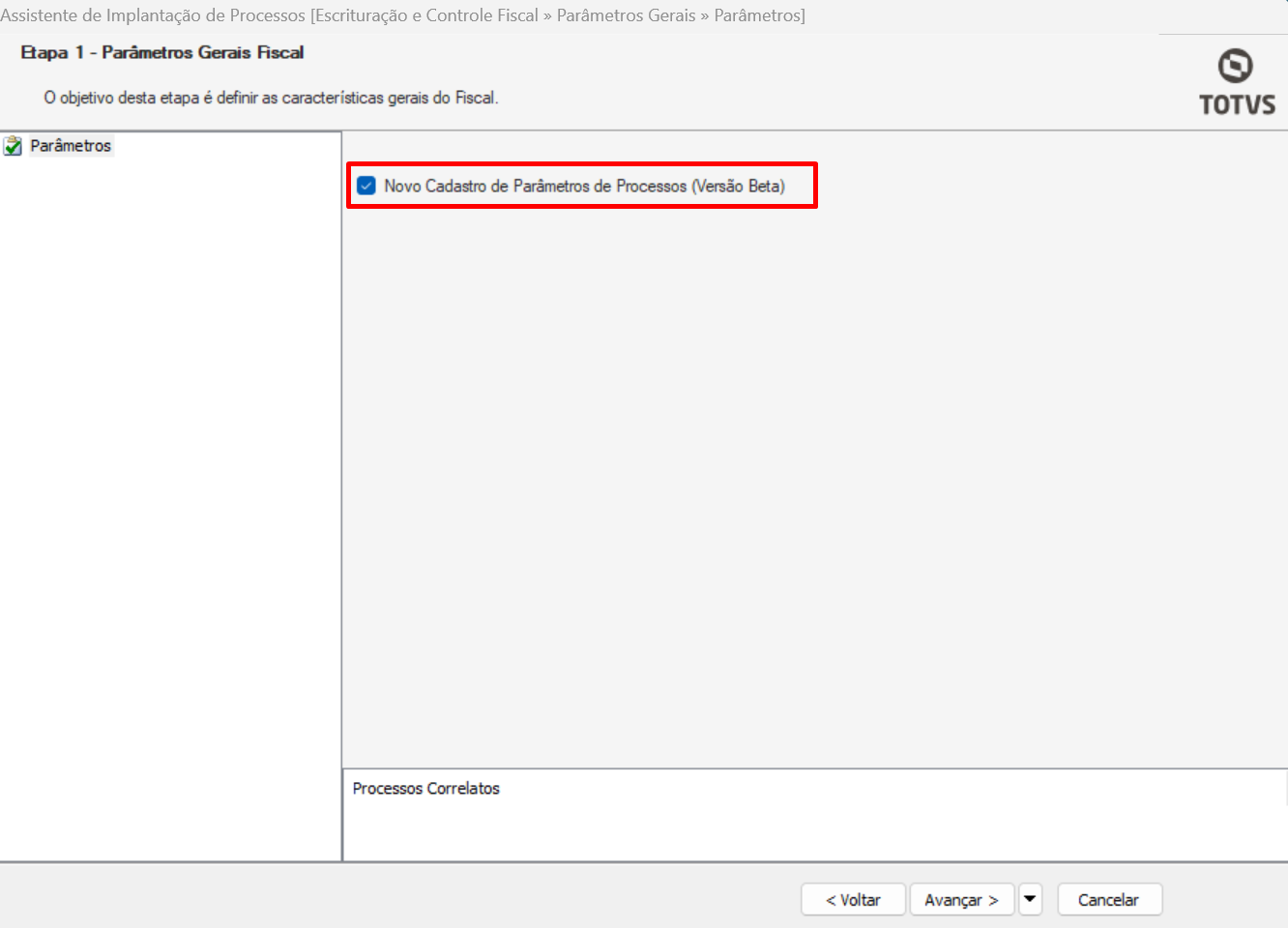Click the 'Etapa 1 - Parâmetros Gerais Fiscal' heading

click(x=162, y=52)
